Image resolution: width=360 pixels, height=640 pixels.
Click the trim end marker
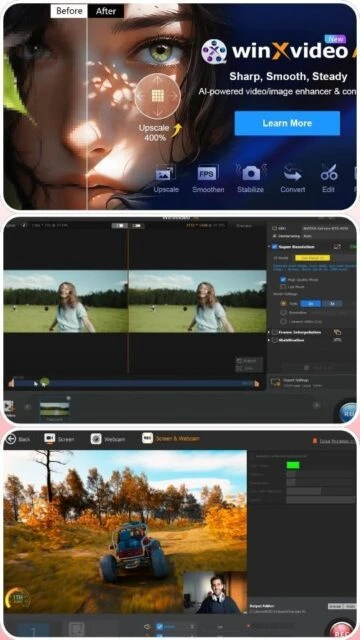tap(256, 383)
